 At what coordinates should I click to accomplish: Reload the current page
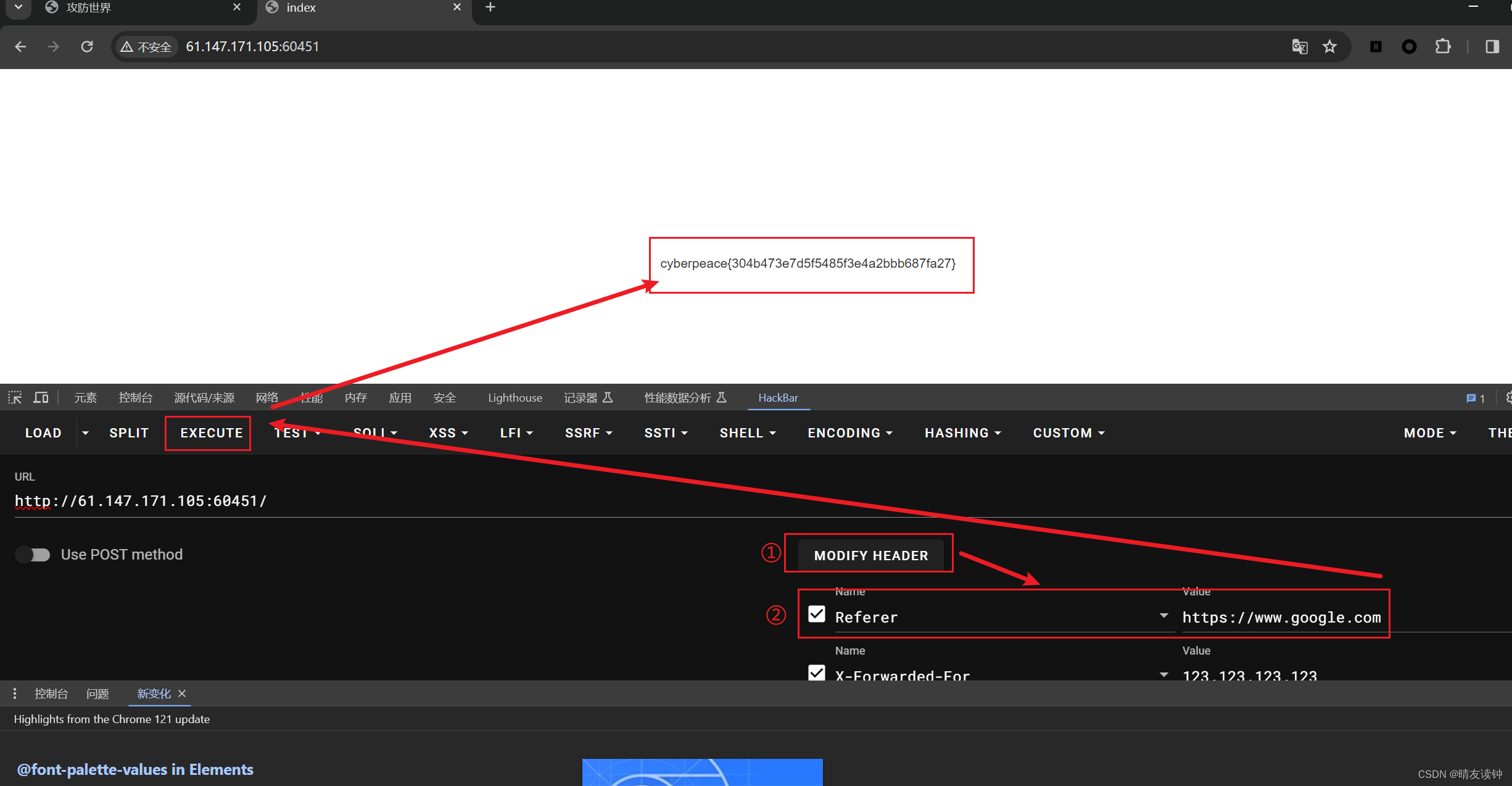(x=87, y=46)
